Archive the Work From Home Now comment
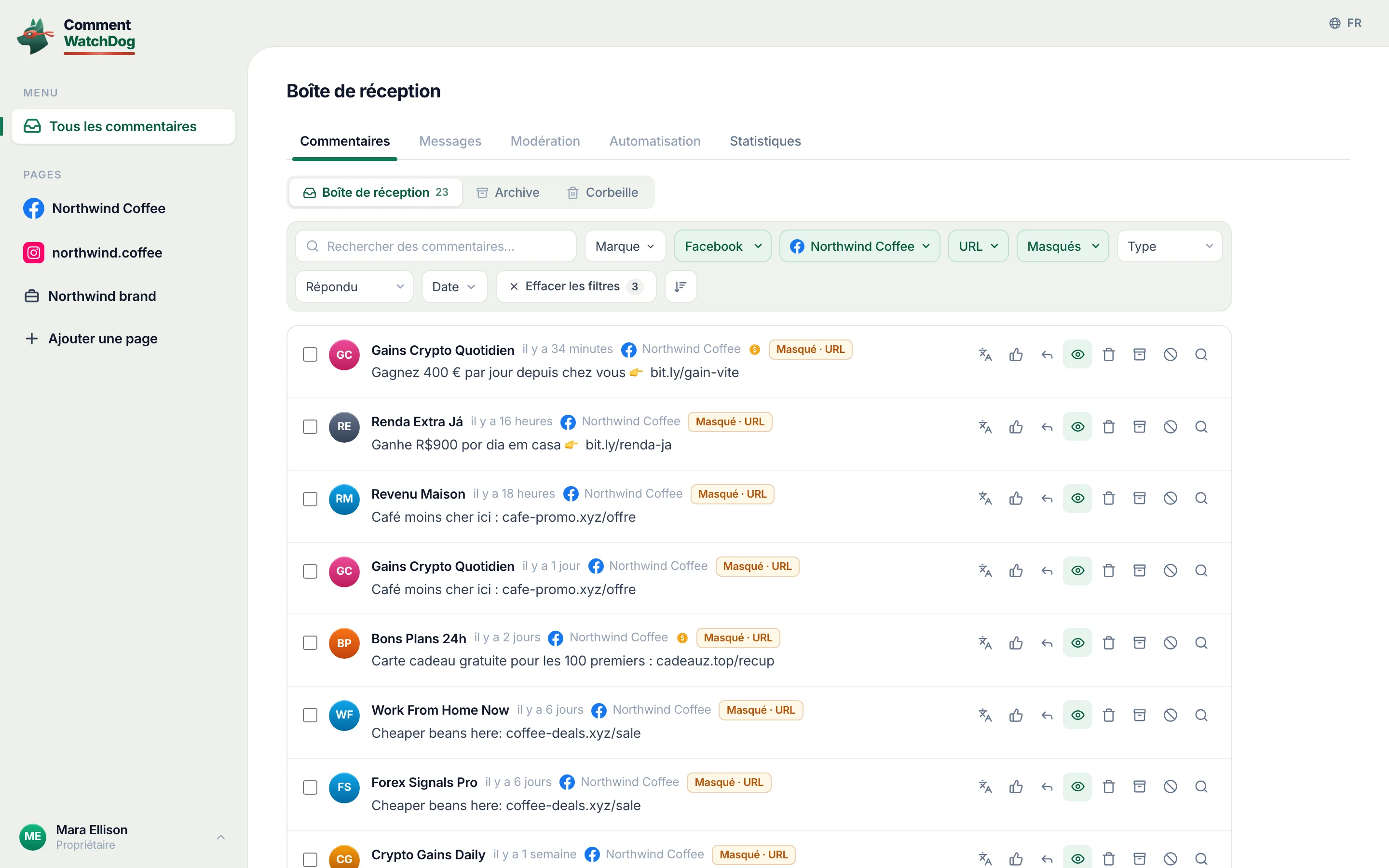 (x=1139, y=715)
